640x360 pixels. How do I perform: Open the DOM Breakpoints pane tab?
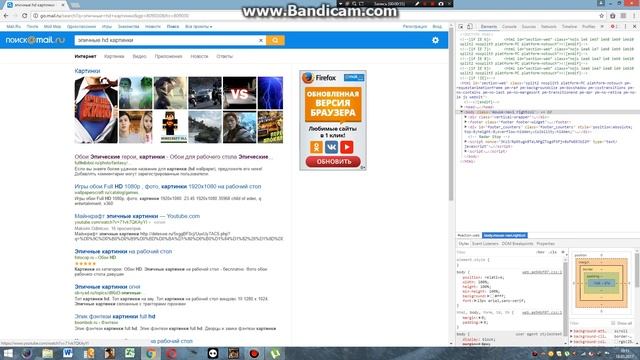517,244
